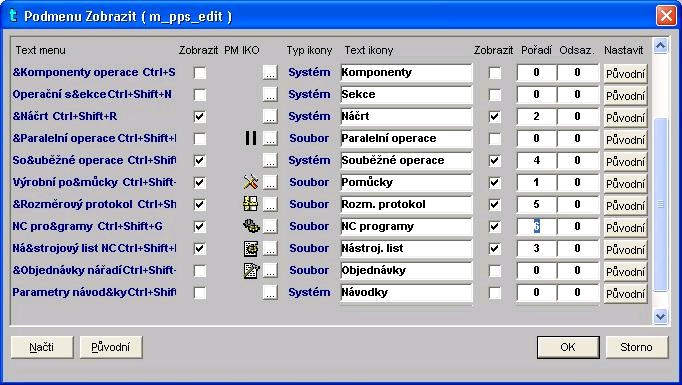Open icon browse button for Komponenty row

click(x=270, y=73)
